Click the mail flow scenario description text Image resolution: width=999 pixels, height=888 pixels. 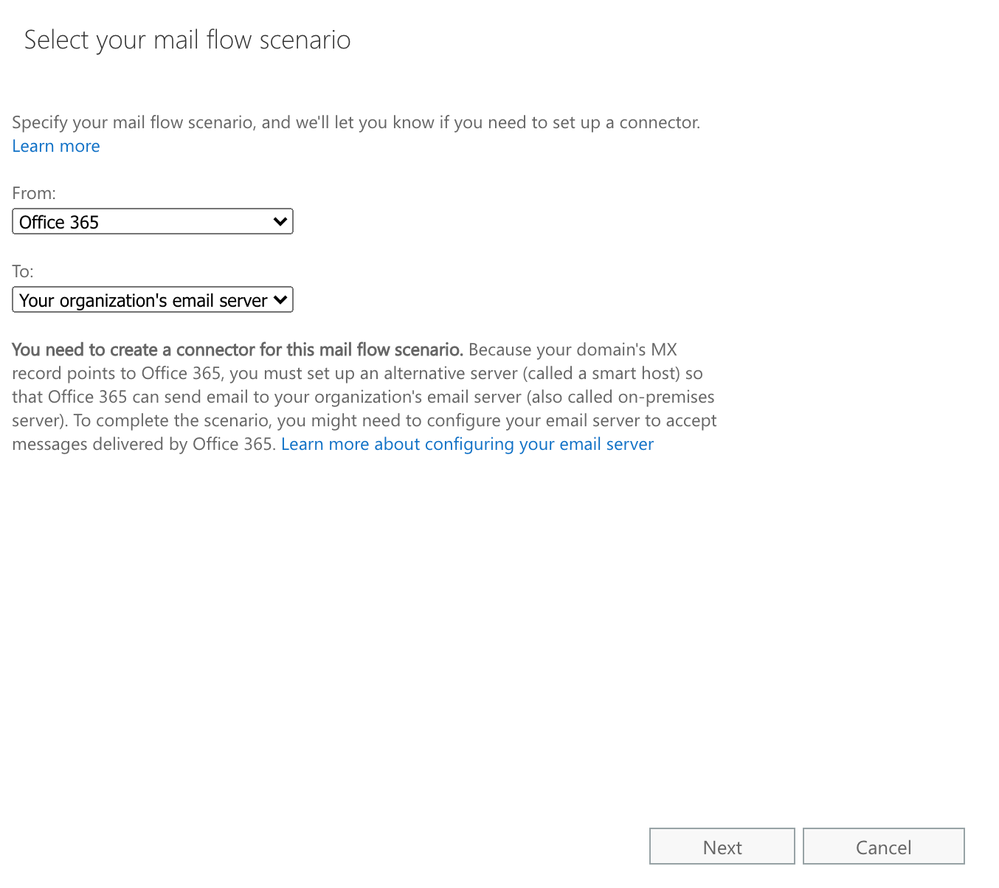[355, 122]
